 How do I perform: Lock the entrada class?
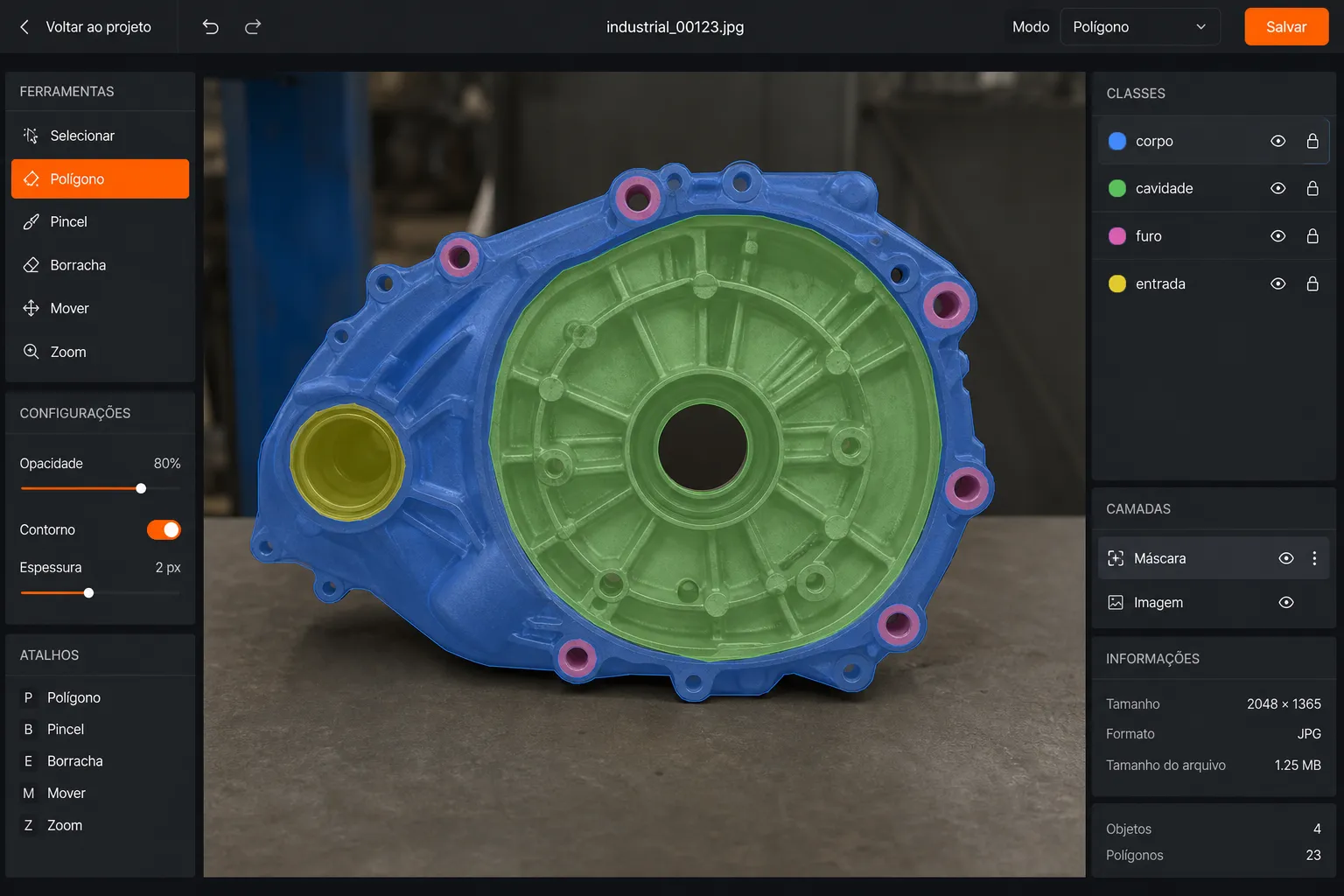tap(1312, 283)
